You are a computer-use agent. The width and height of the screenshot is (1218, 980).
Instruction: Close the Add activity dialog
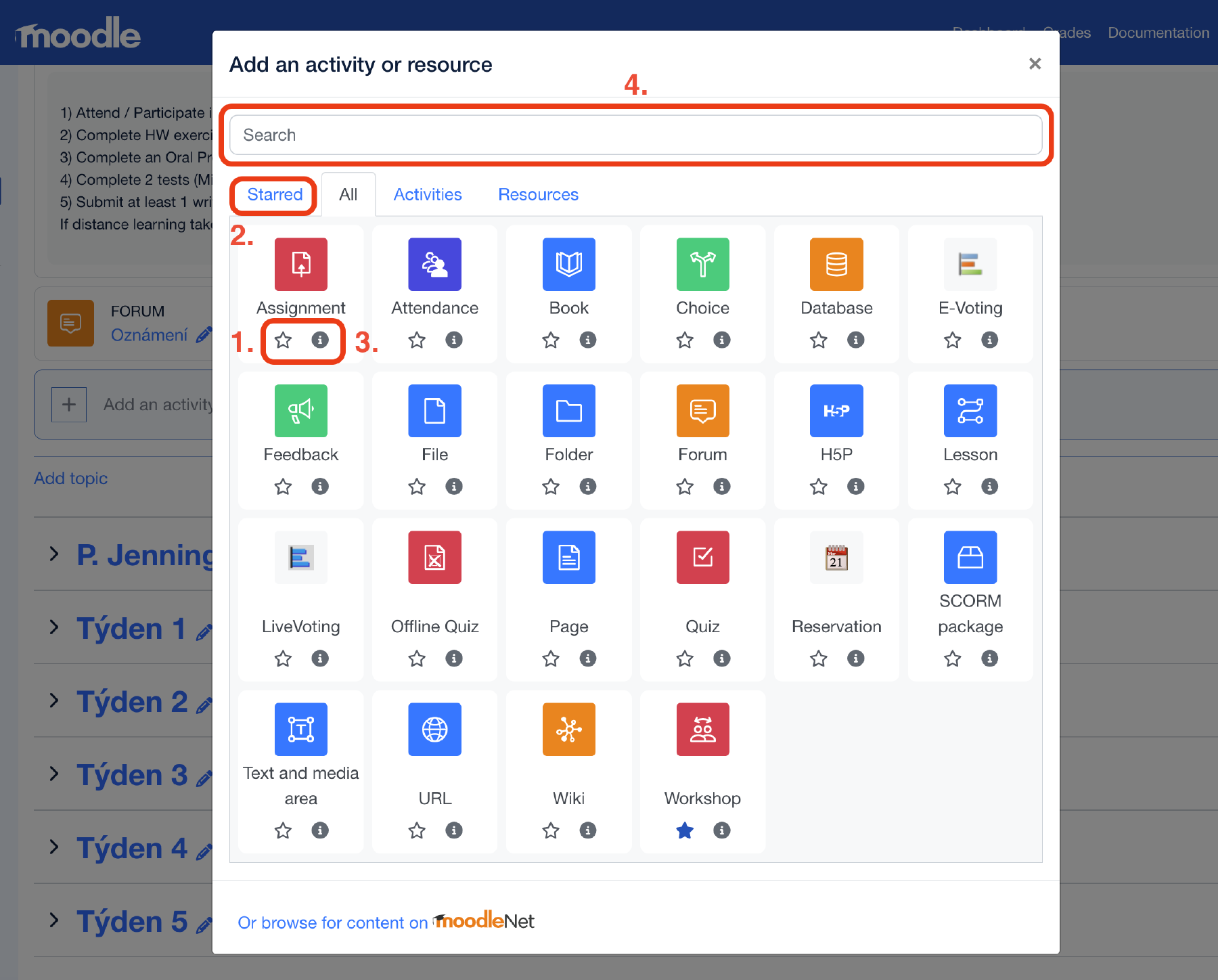(x=1035, y=64)
